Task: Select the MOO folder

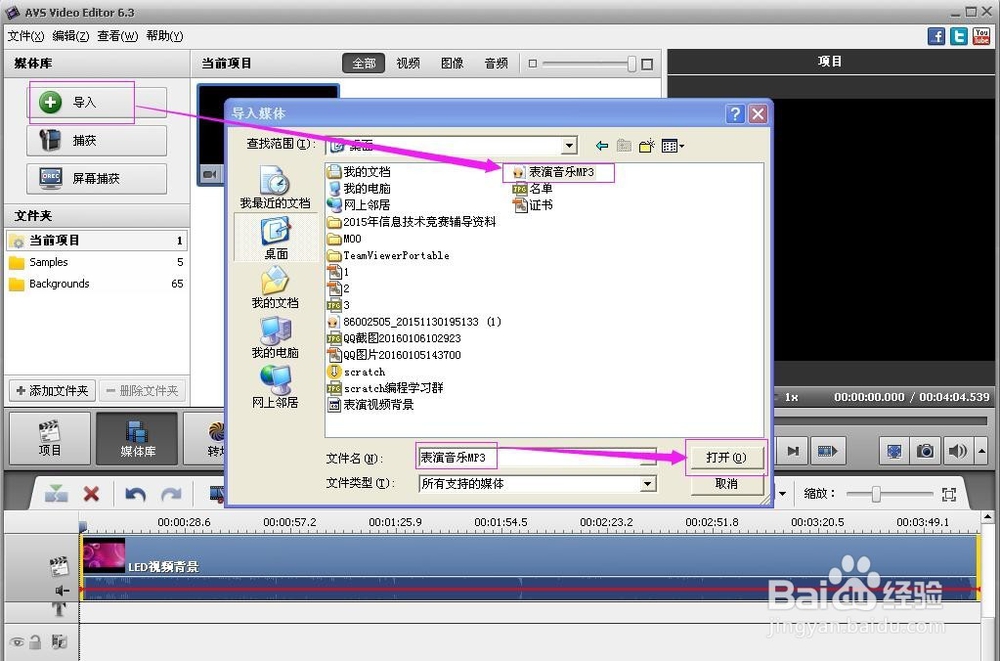Action: pos(344,239)
